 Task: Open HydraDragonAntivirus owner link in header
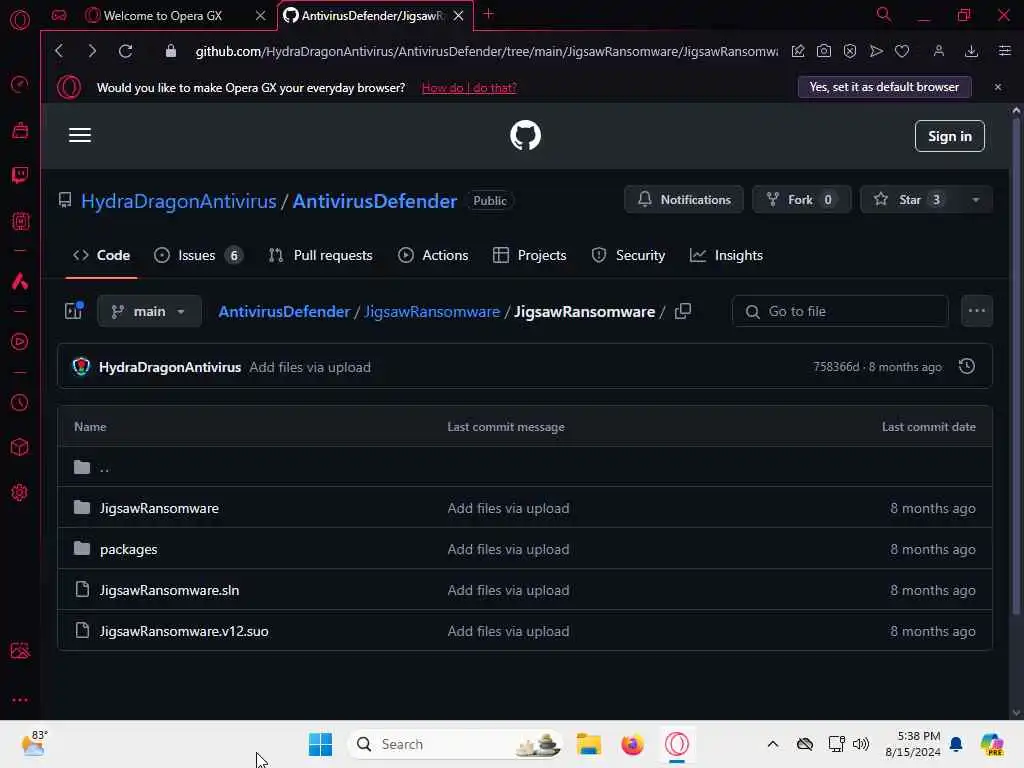179,200
